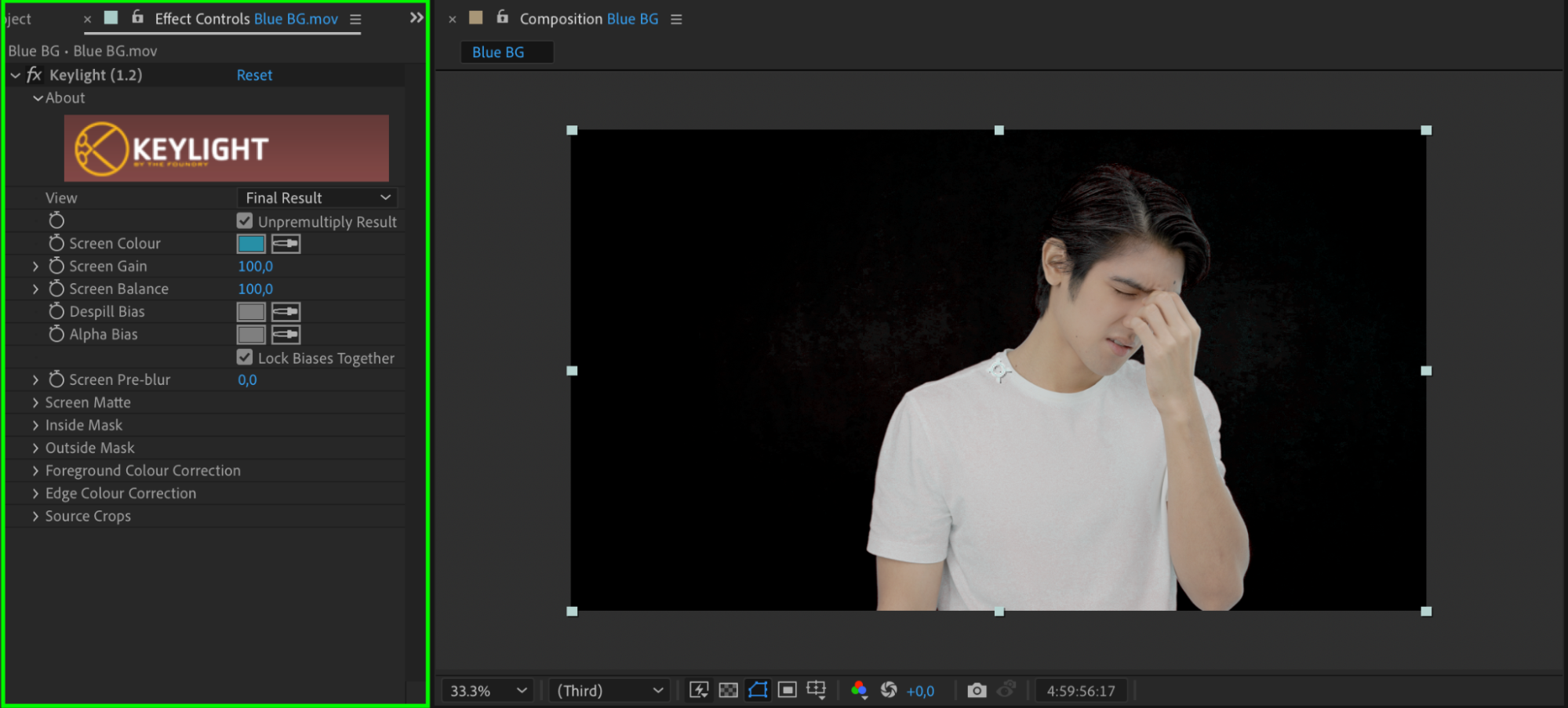The width and height of the screenshot is (1568, 708).
Task: Open grid and guide options icon
Action: (817, 690)
